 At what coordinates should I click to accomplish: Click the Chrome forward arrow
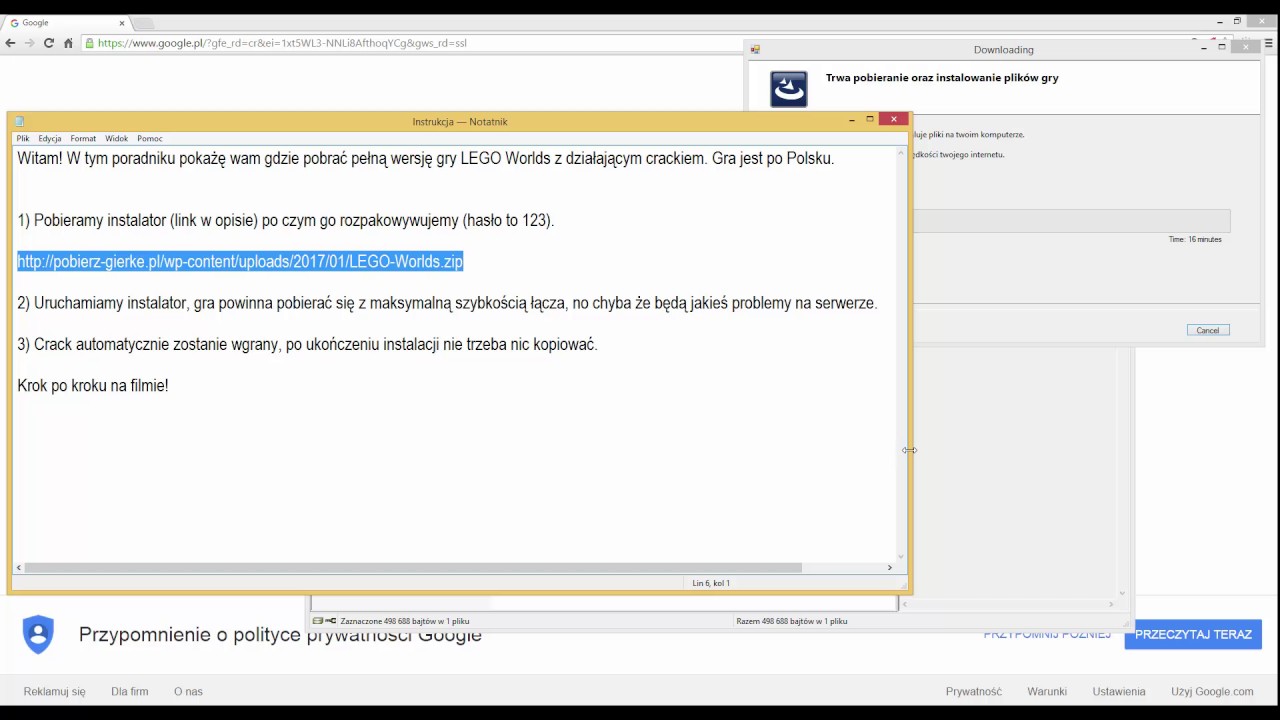(29, 43)
